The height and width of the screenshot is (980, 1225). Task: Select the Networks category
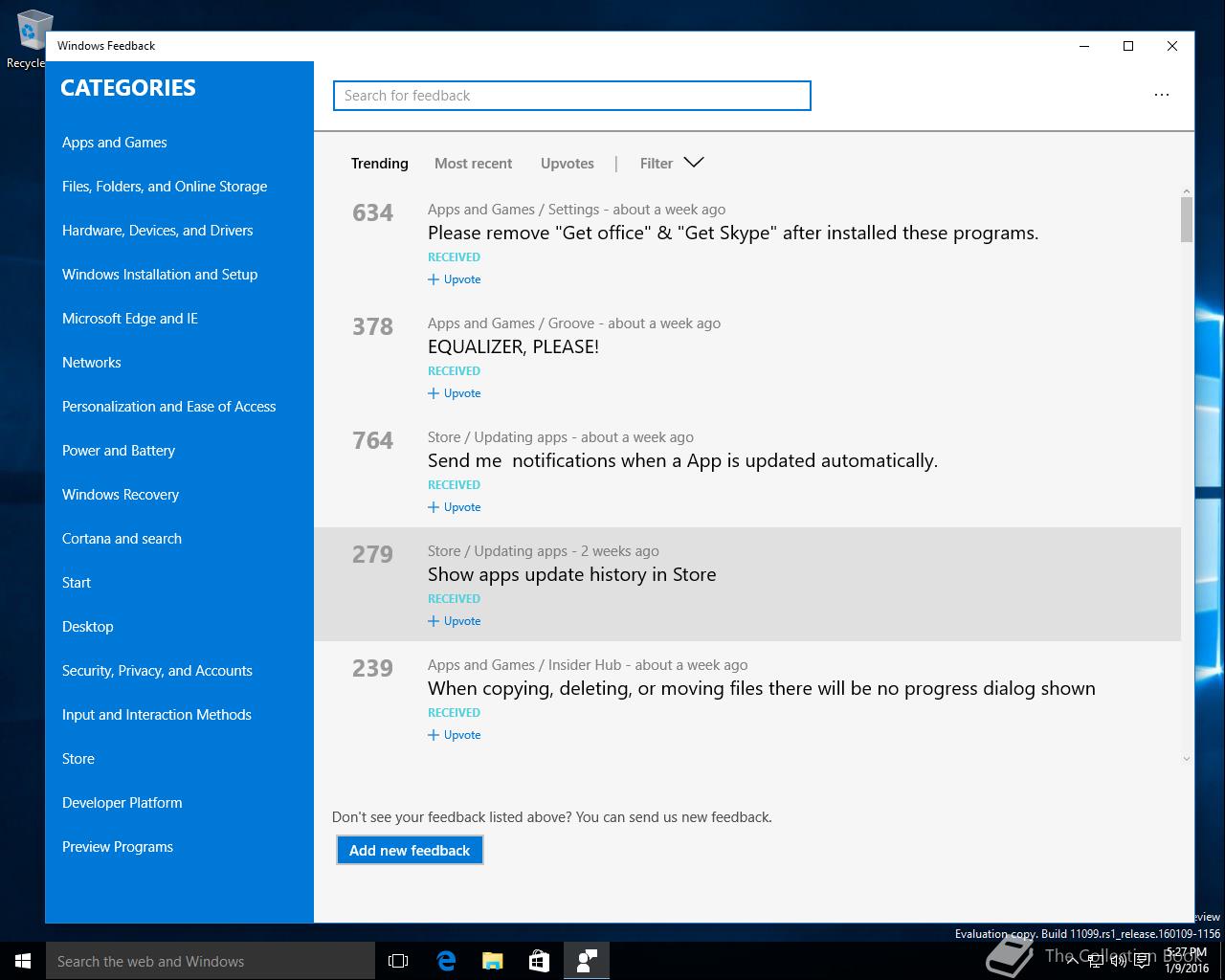click(91, 363)
